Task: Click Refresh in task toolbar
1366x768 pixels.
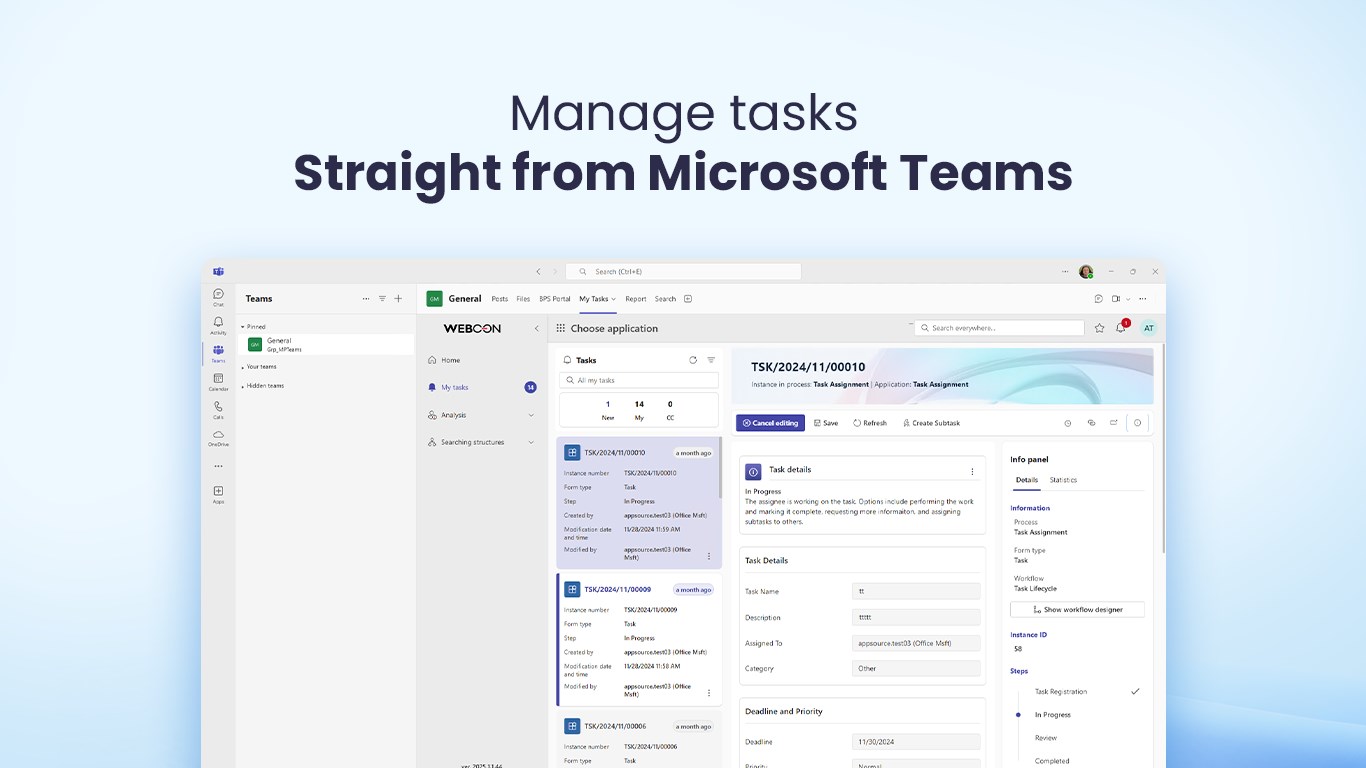Action: (x=870, y=423)
